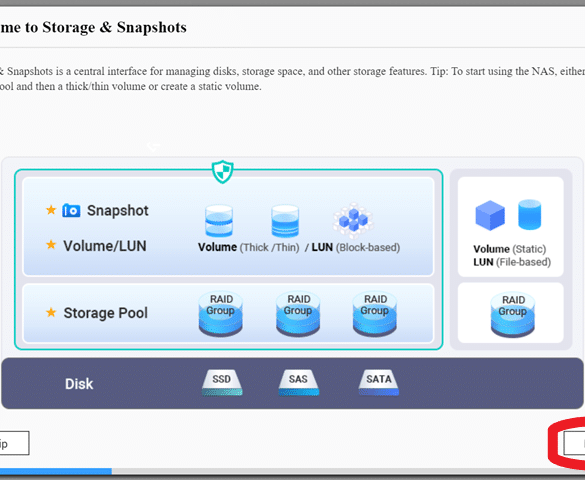Select the thick volume cylinder icon

click(x=219, y=221)
